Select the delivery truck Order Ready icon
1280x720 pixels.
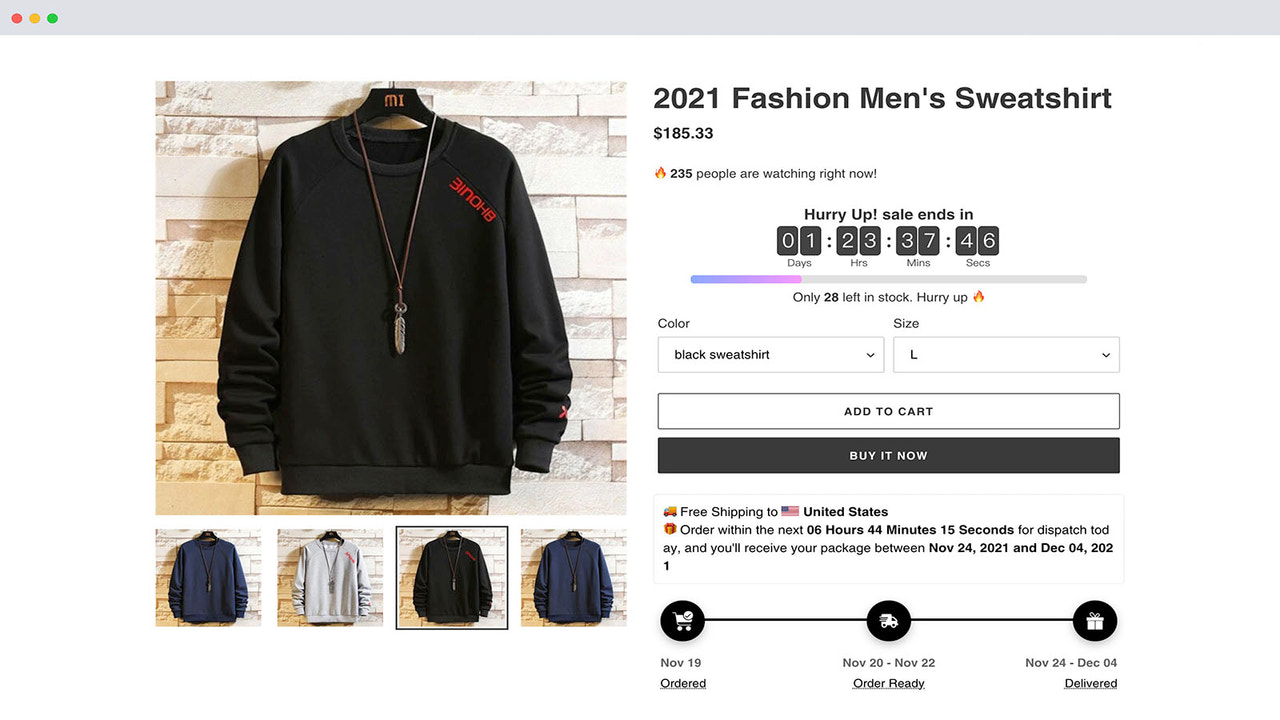point(888,620)
